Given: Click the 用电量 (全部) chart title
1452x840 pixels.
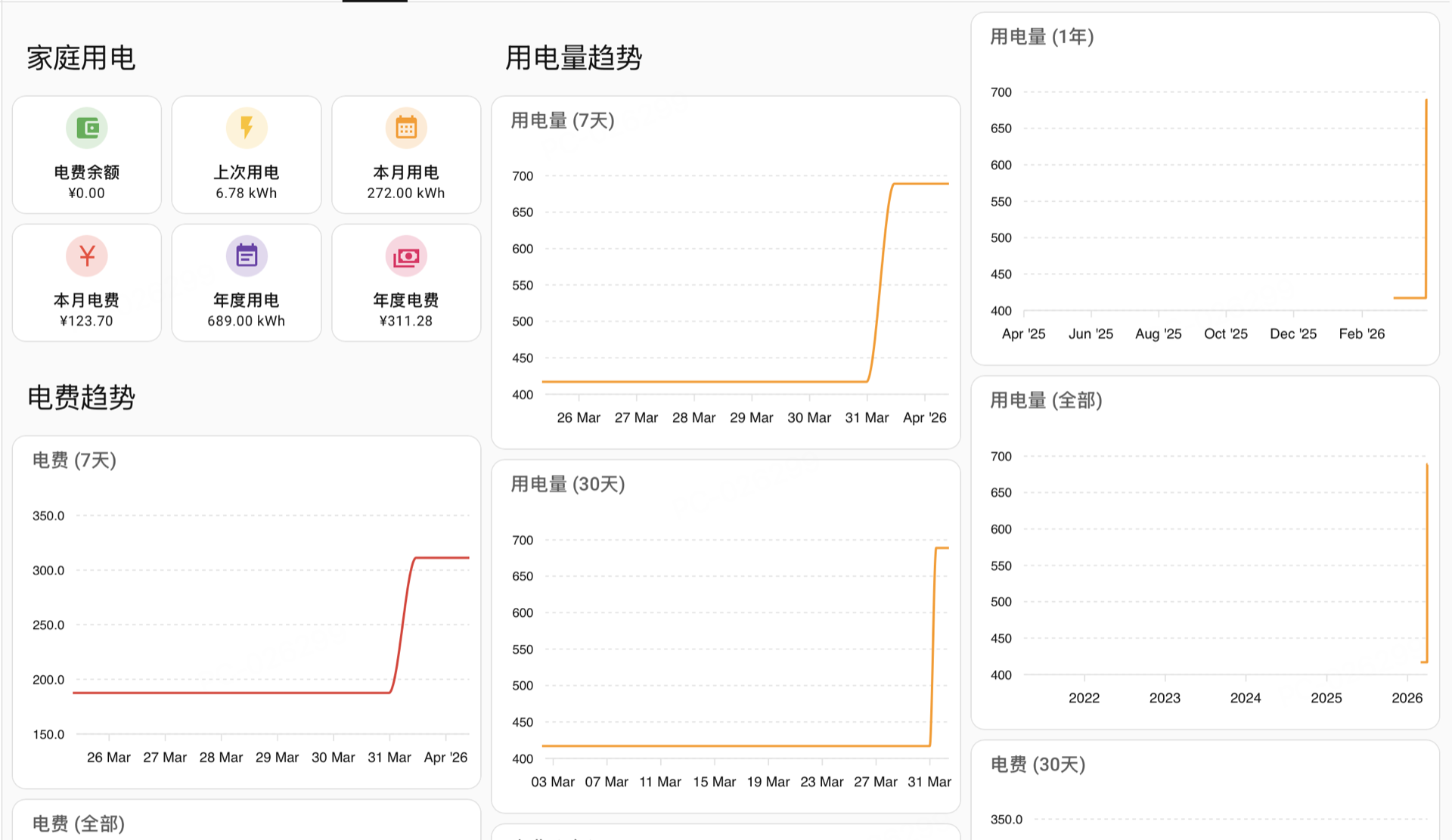Looking at the screenshot, I should (1047, 401).
